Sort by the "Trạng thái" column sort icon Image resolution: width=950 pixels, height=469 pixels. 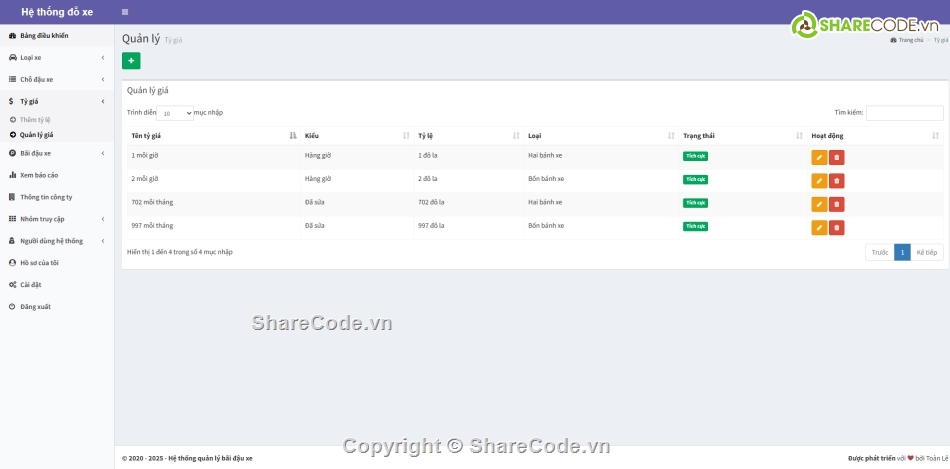point(800,136)
